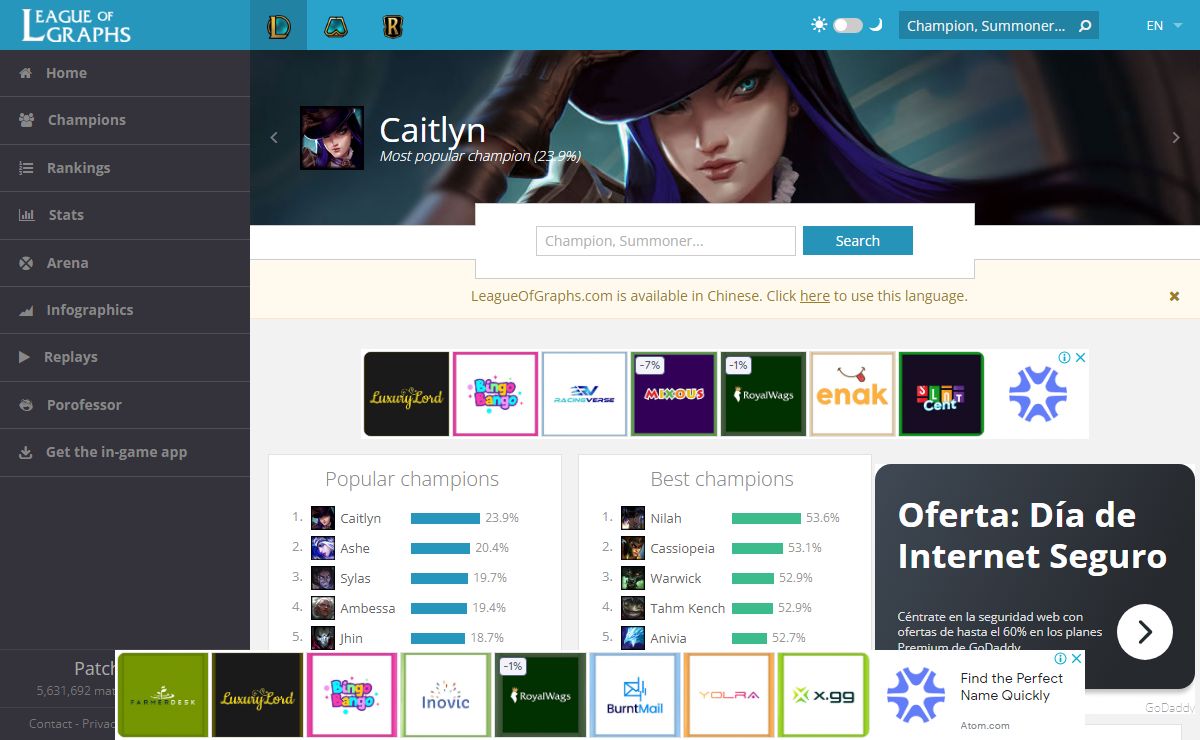Image resolution: width=1200 pixels, height=740 pixels.
Task: Open Sylas in Popular champions
Action: [355, 578]
